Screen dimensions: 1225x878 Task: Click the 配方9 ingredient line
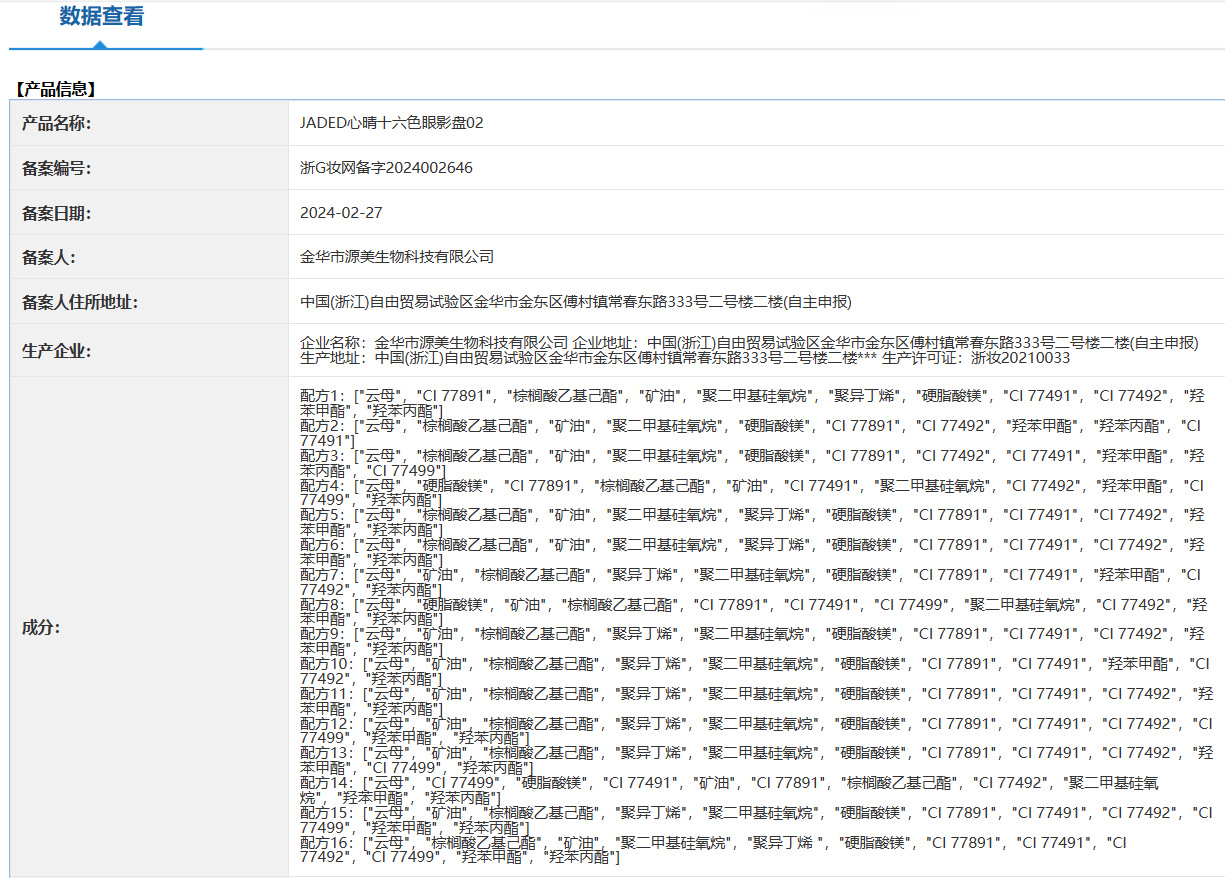[752, 641]
